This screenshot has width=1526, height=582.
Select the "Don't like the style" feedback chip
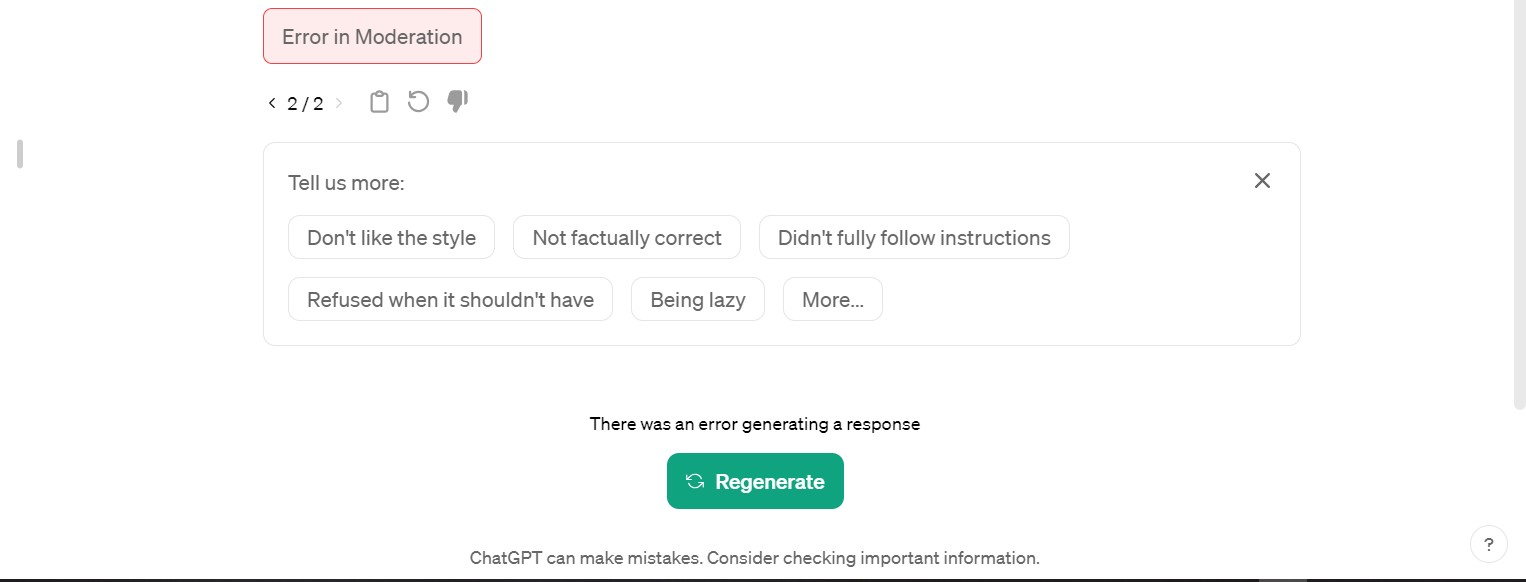pyautogui.click(x=391, y=237)
